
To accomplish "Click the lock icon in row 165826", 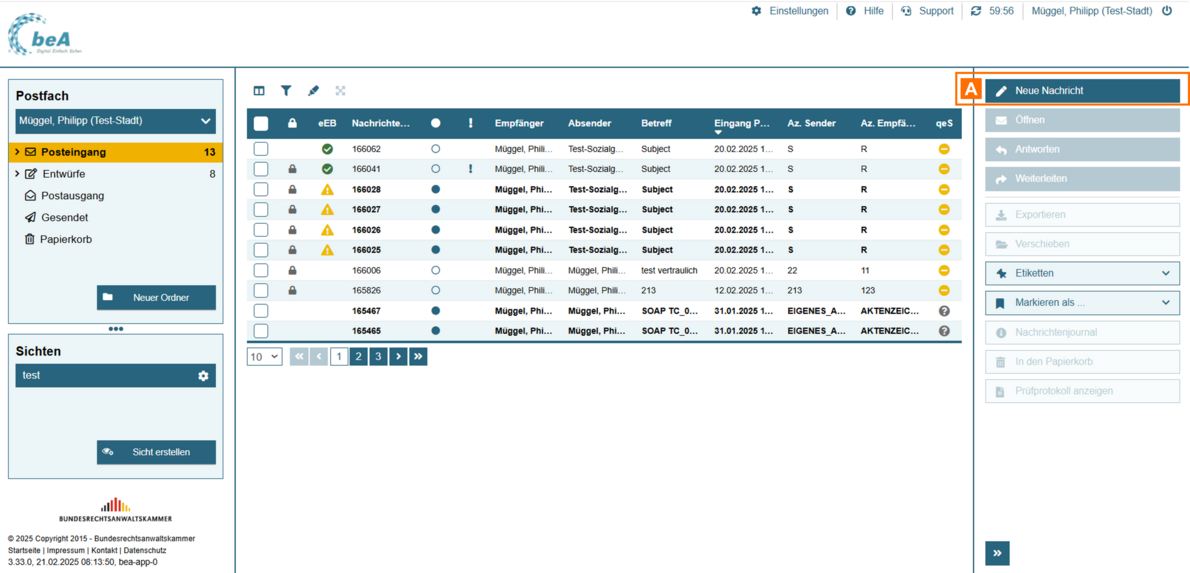I will pyautogui.click(x=292, y=290).
